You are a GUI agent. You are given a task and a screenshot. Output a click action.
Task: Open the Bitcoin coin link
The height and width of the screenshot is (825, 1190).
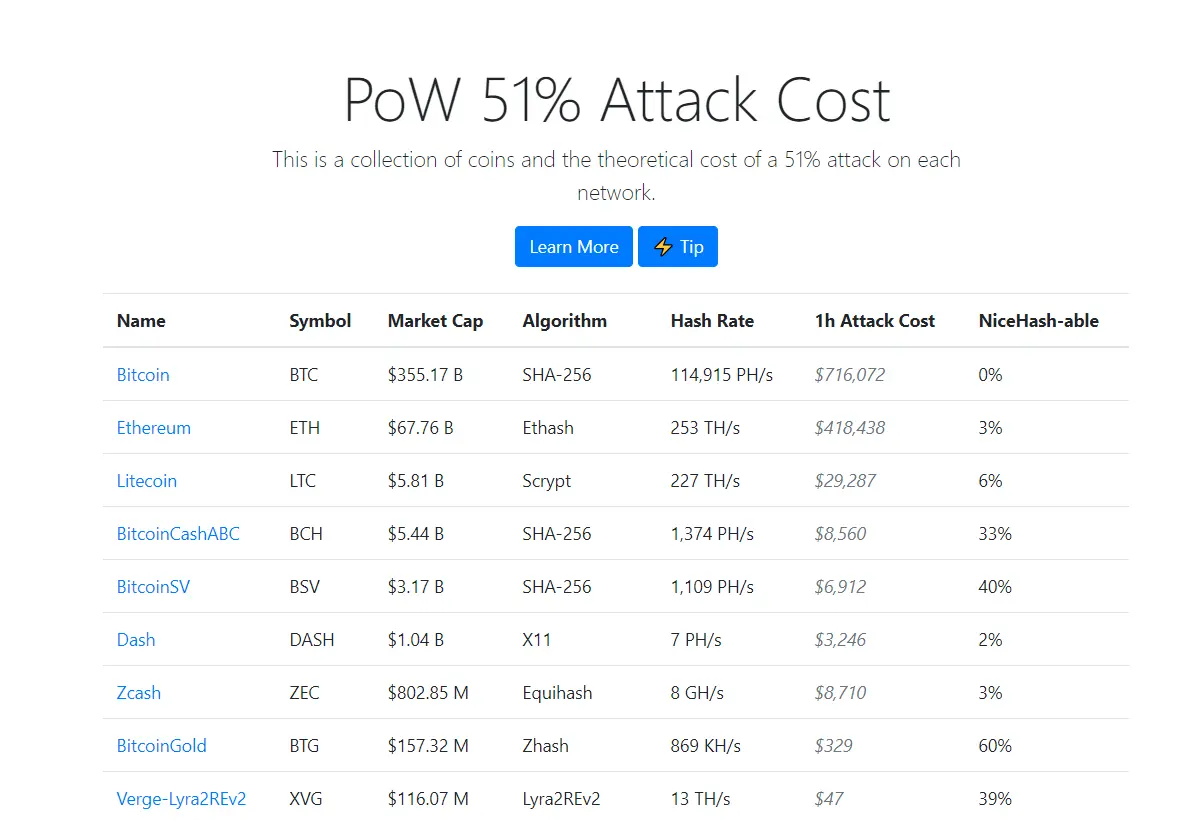tap(143, 375)
